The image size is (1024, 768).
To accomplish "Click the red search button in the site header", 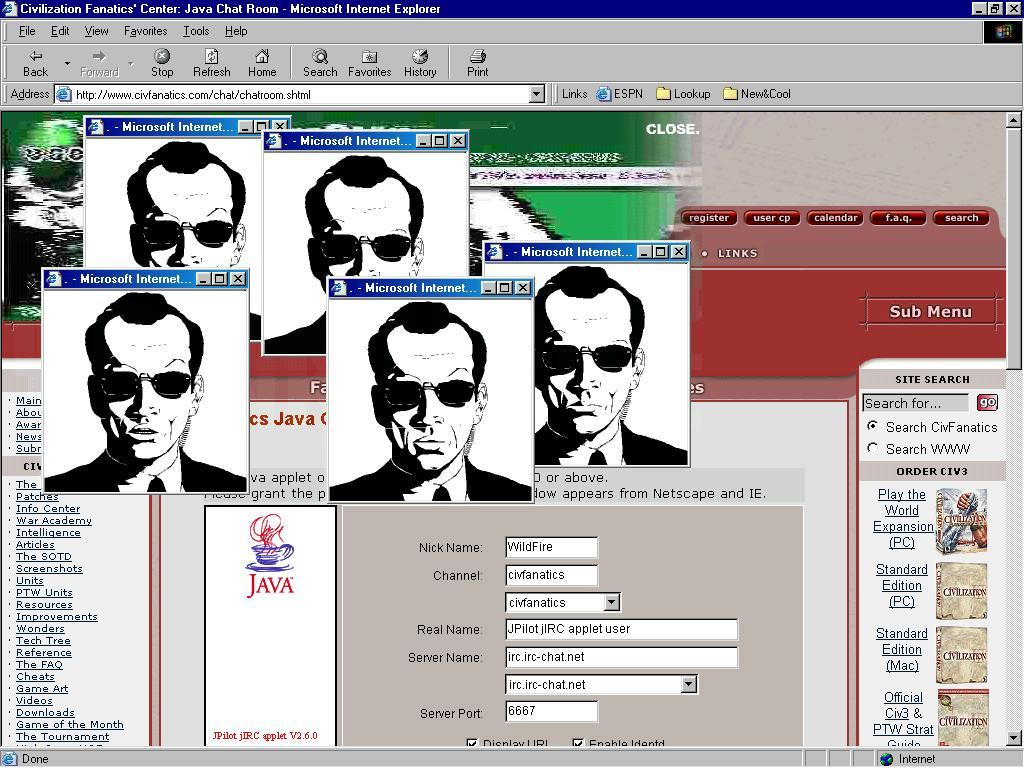I will [x=961, y=218].
